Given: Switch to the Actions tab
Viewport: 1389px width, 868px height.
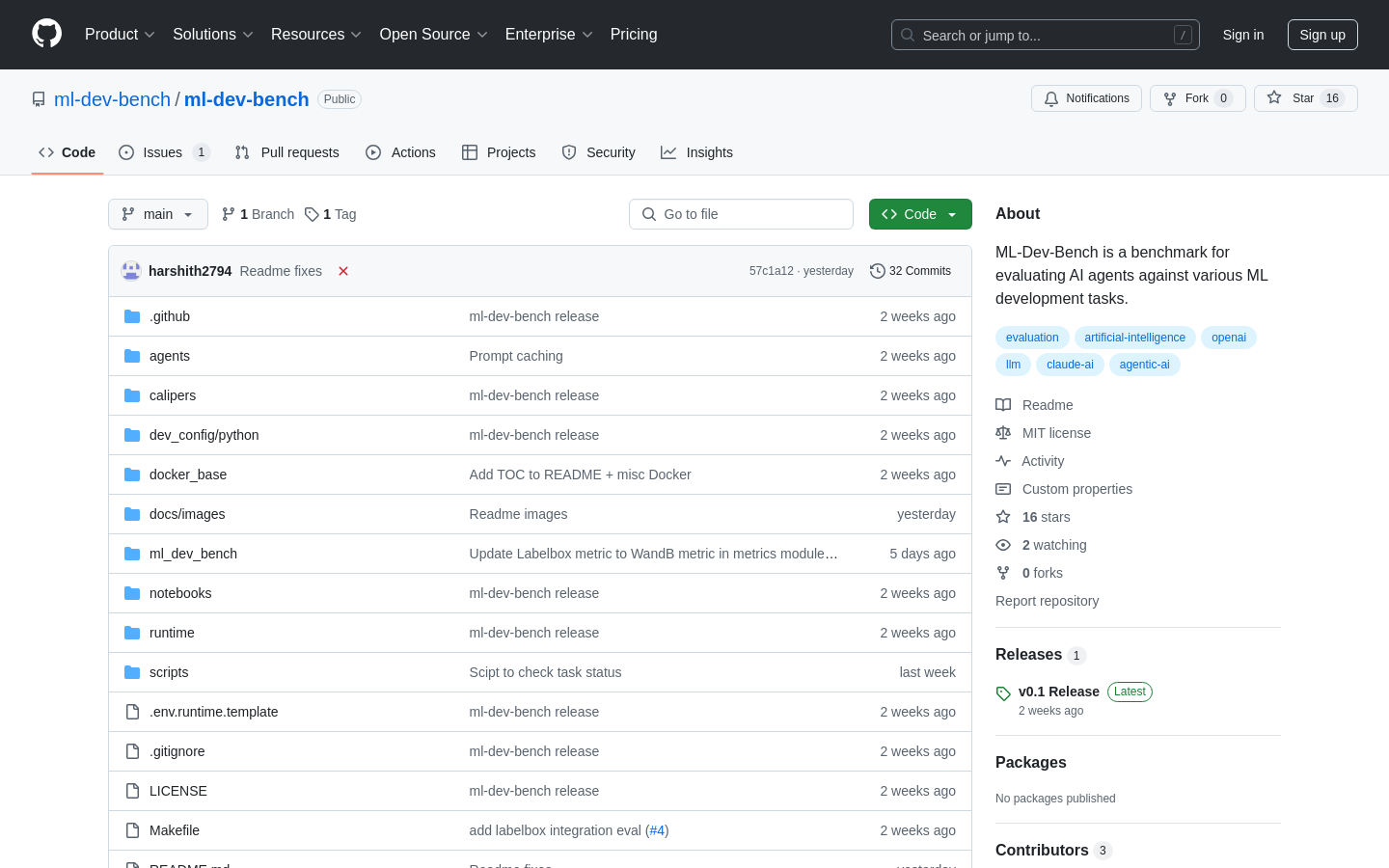Looking at the screenshot, I should click(x=400, y=152).
